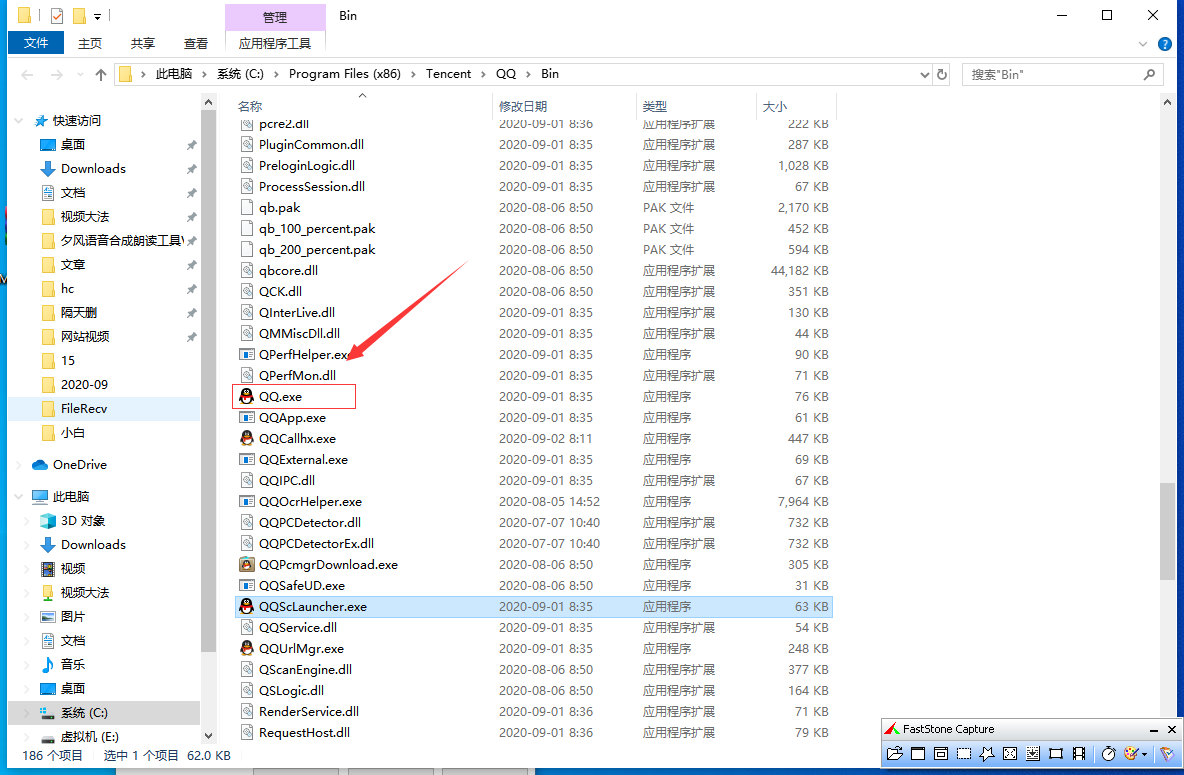Expand the ribbon with the chevron
This screenshot has width=1184, height=775.
click(1144, 44)
